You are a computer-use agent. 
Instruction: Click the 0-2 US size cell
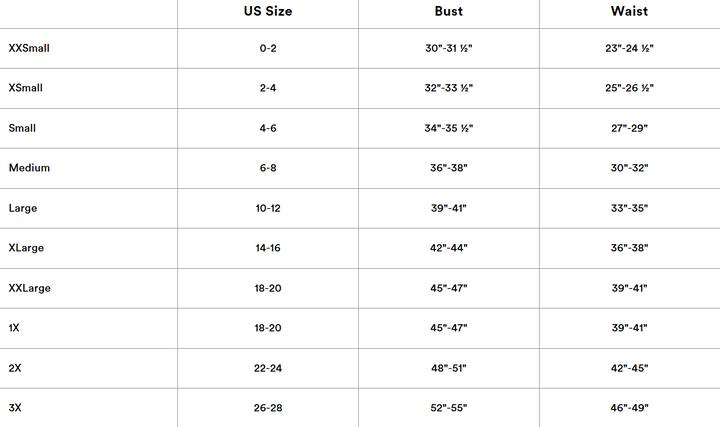point(267,48)
